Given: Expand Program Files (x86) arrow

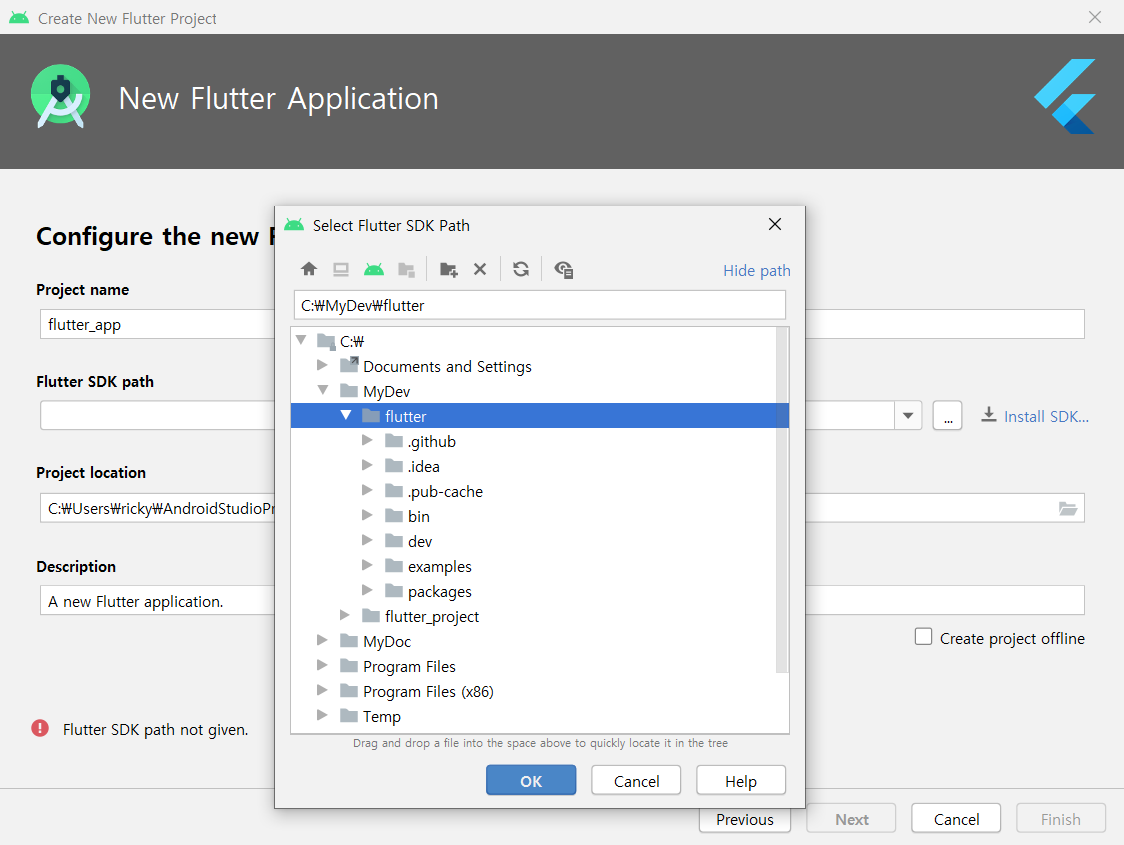Looking at the screenshot, I should click(x=323, y=690).
